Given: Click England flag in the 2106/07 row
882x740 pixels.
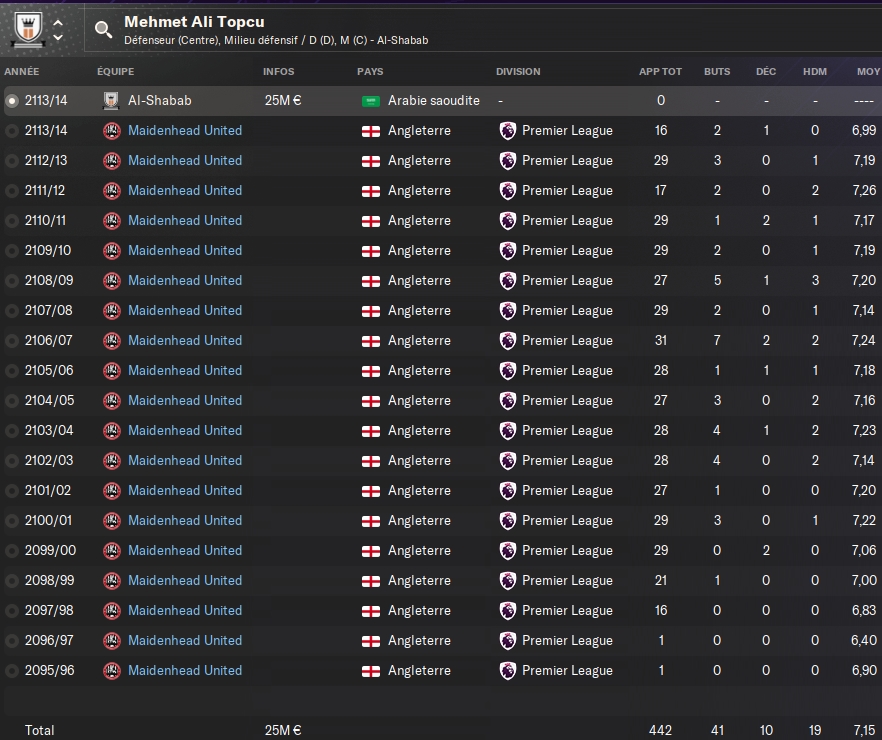Looking at the screenshot, I should 371,340.
